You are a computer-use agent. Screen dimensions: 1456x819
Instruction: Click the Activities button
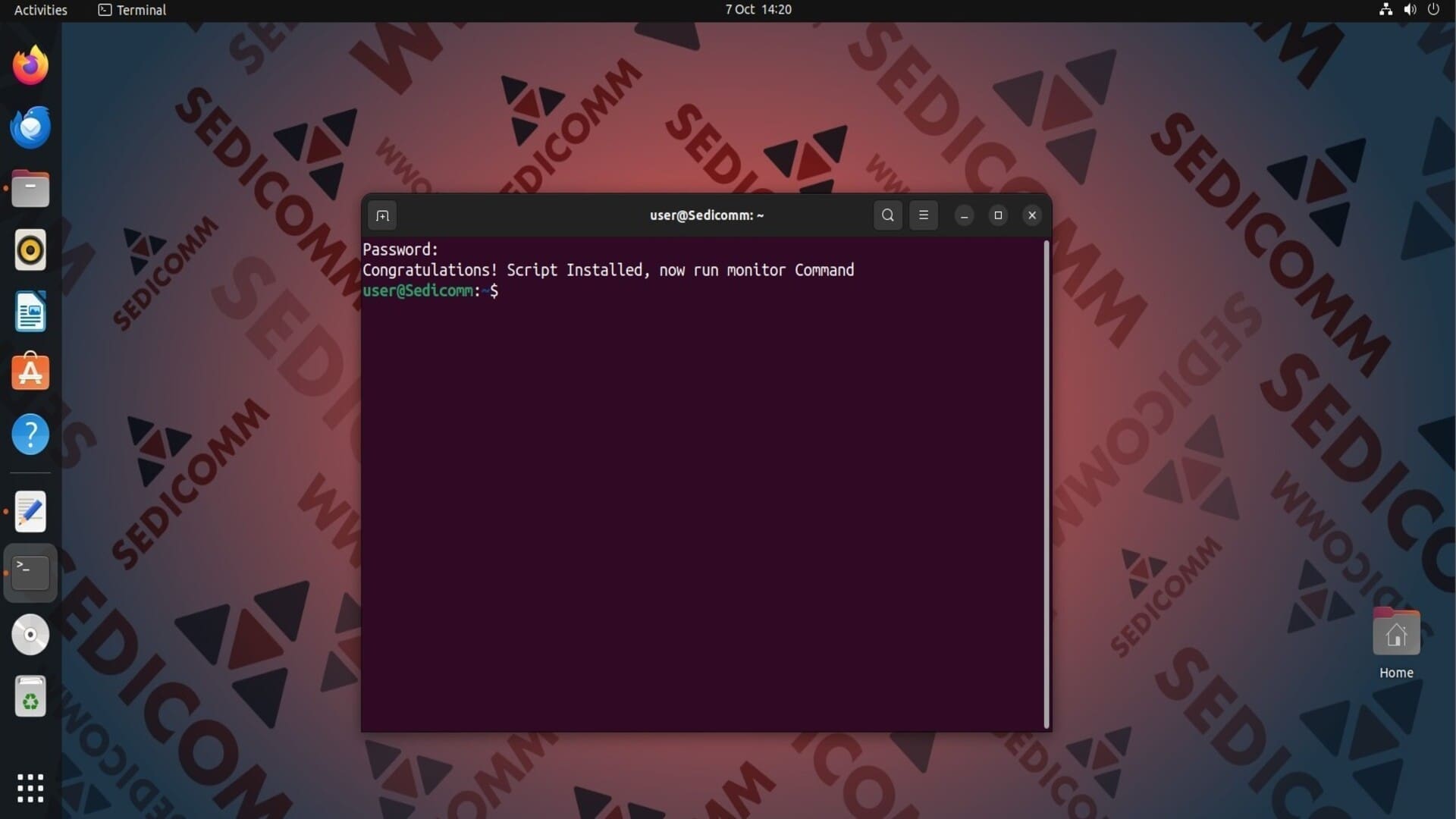tap(41, 10)
